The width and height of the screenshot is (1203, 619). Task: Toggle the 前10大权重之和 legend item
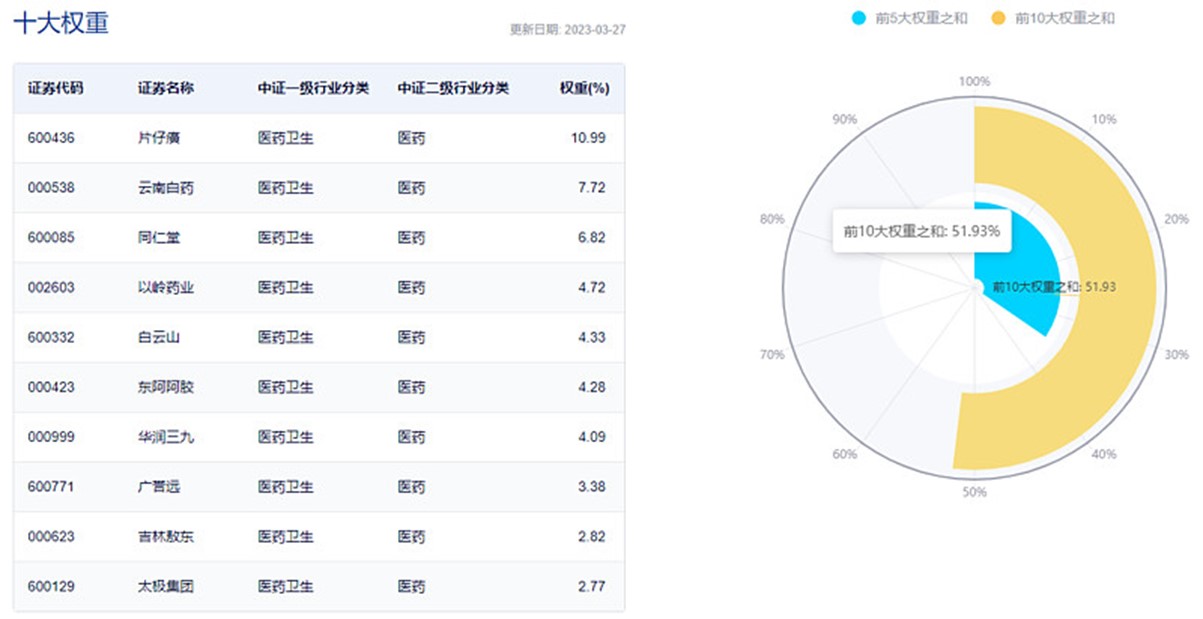[x=1053, y=18]
